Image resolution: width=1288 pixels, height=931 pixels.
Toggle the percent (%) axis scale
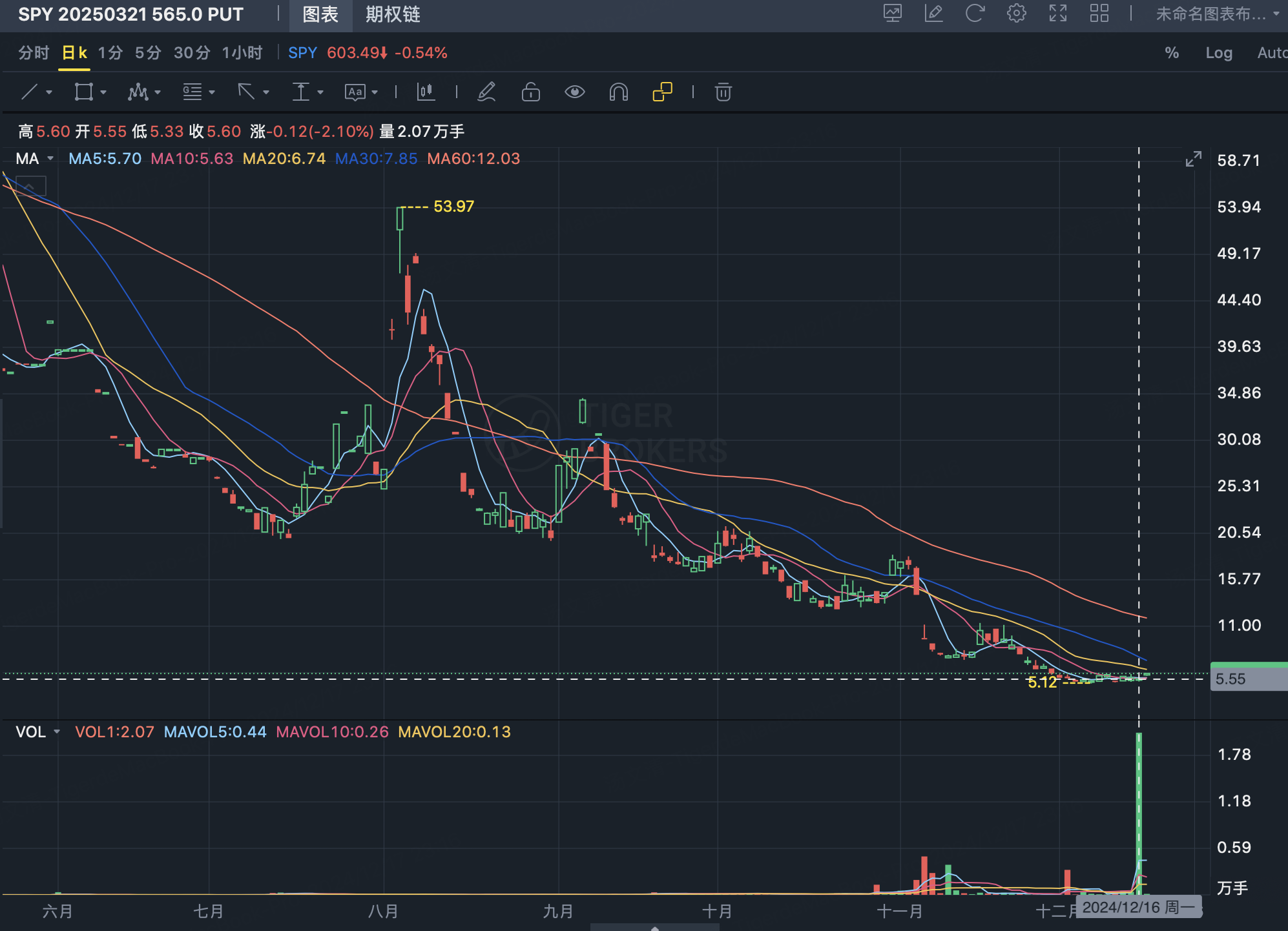tap(1171, 53)
